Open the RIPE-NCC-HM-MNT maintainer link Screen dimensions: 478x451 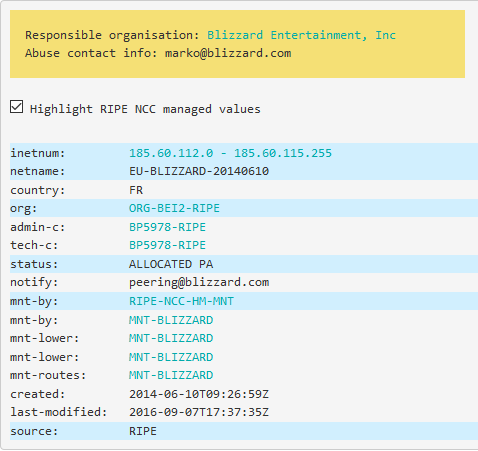[x=181, y=301]
